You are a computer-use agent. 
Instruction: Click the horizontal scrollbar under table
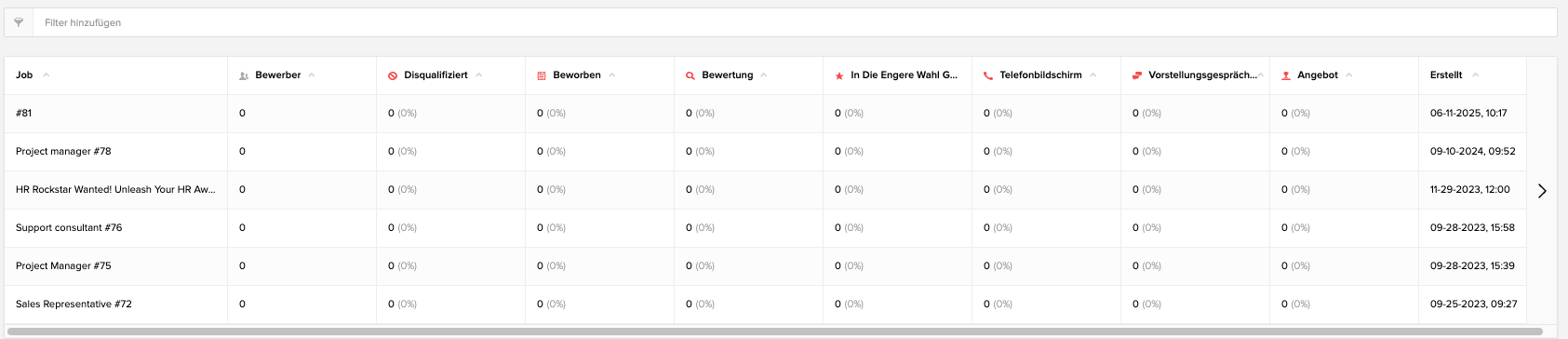tap(772, 332)
